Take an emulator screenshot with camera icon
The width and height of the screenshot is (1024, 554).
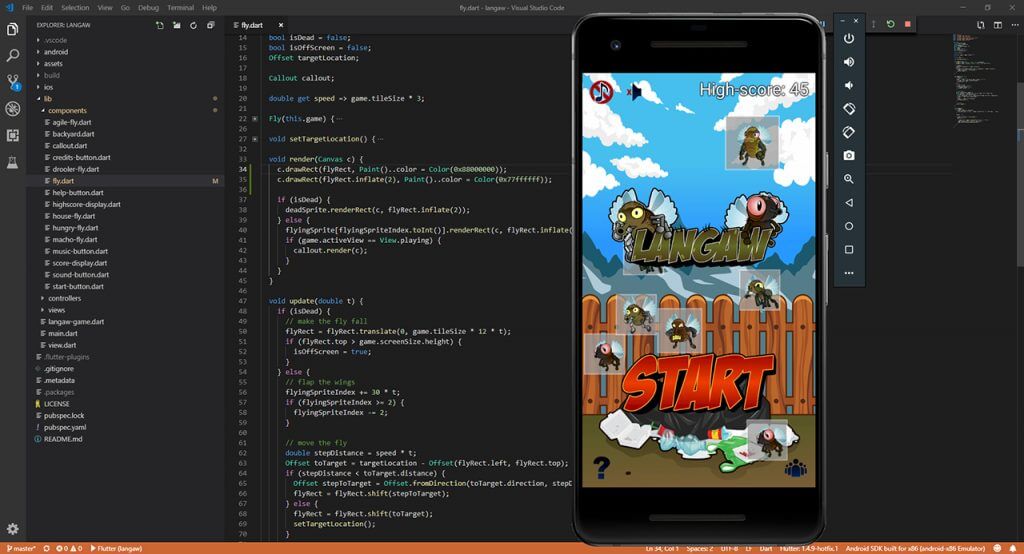point(848,155)
